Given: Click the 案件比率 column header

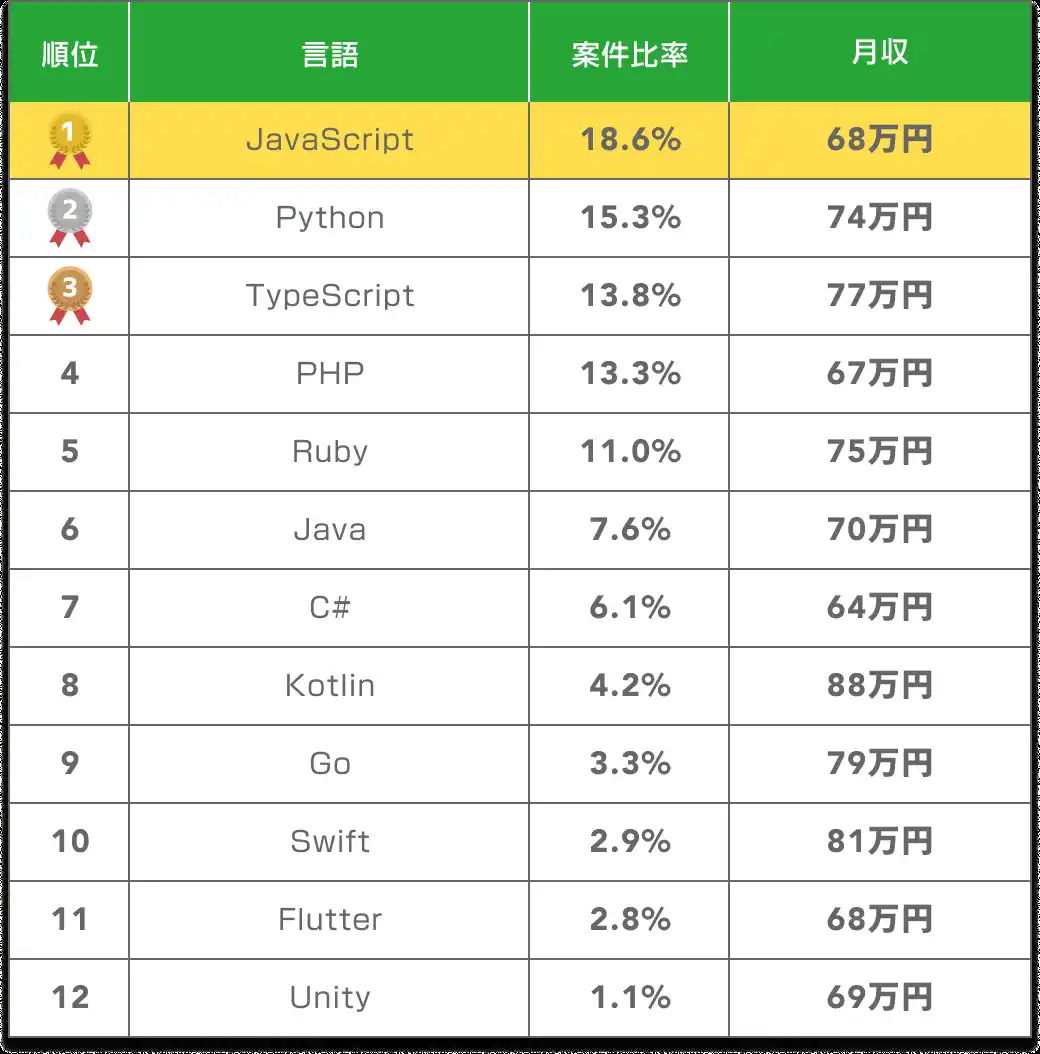Looking at the screenshot, I should click(x=630, y=54).
